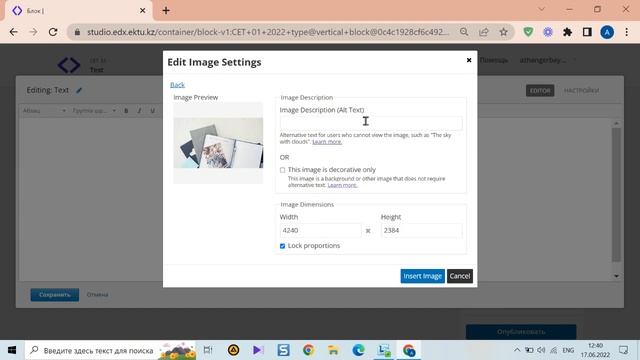Viewport: 640px width, 360px height.
Task: Switch to the НАСТРОЙКИ tab
Action: [581, 91]
